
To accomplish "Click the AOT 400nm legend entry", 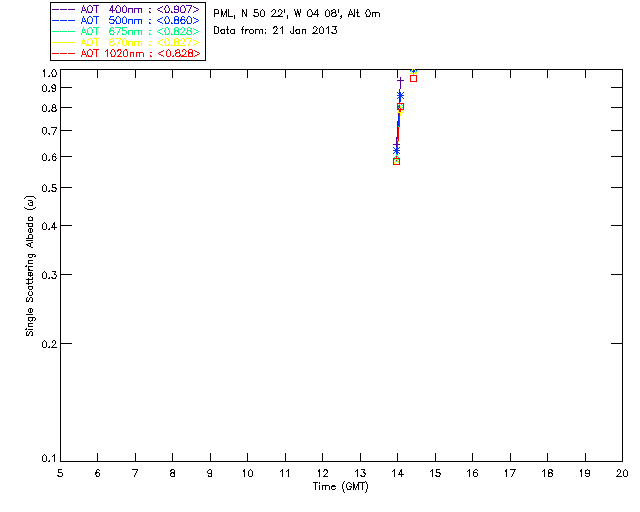I will click(x=126, y=9).
